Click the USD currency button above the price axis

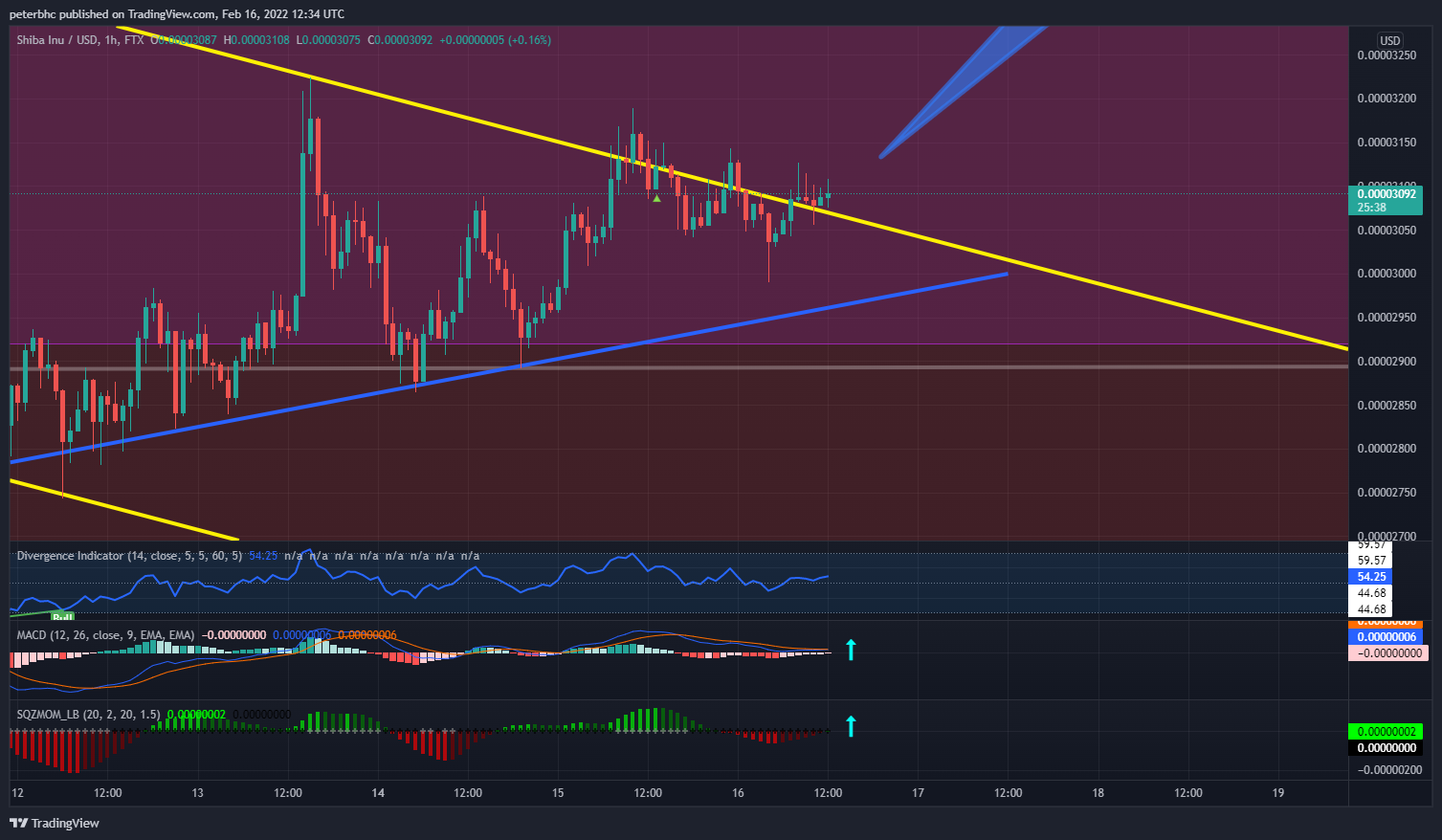coord(1389,40)
